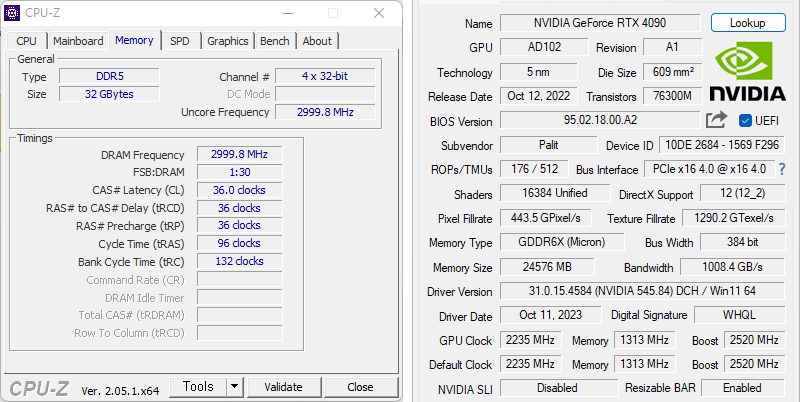Open the Graphics tab in CPU-Z
Viewport: 800px width, 402px height.
pyautogui.click(x=228, y=41)
